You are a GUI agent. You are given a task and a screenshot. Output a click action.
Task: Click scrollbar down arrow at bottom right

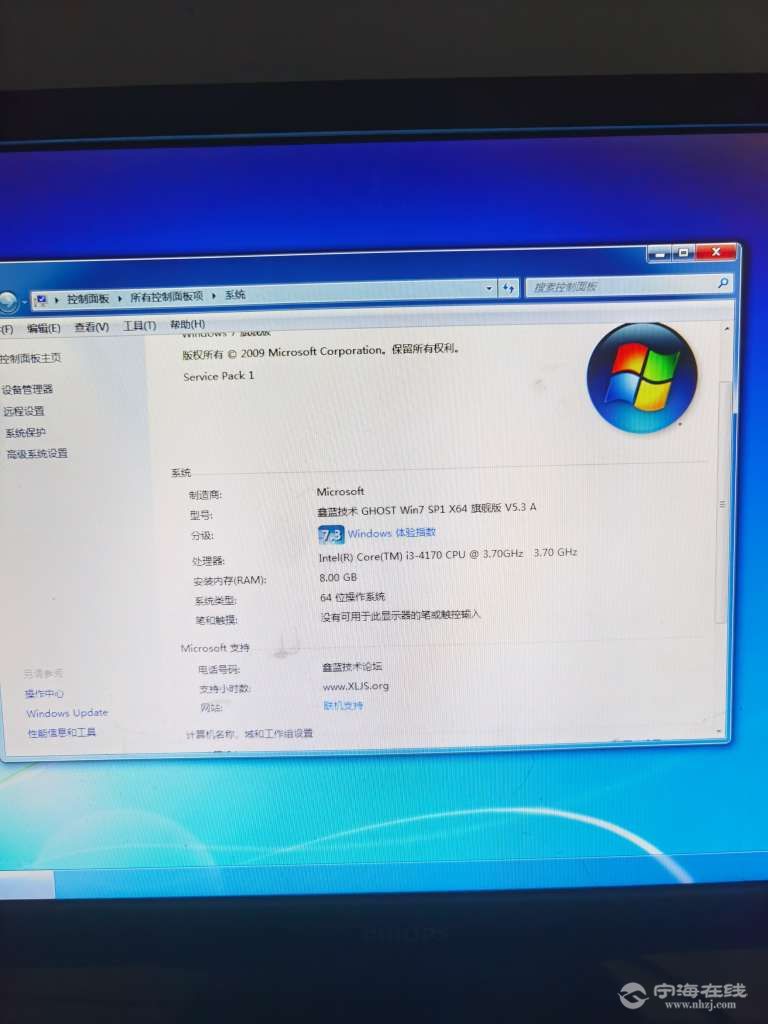720,731
